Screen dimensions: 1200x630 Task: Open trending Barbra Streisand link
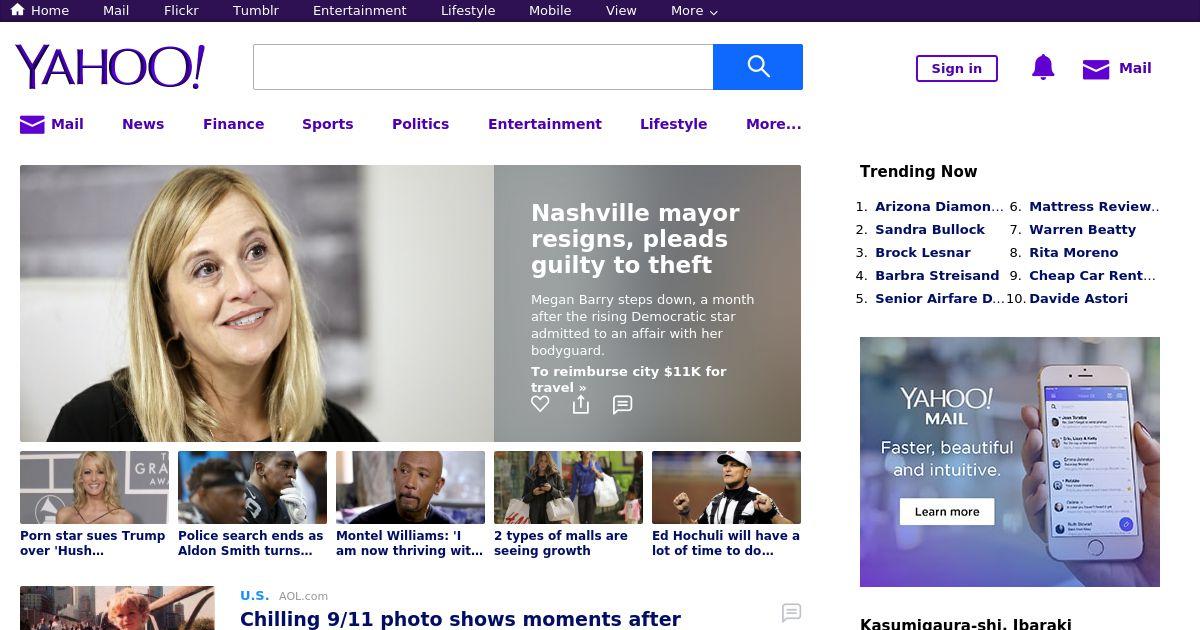[937, 276]
